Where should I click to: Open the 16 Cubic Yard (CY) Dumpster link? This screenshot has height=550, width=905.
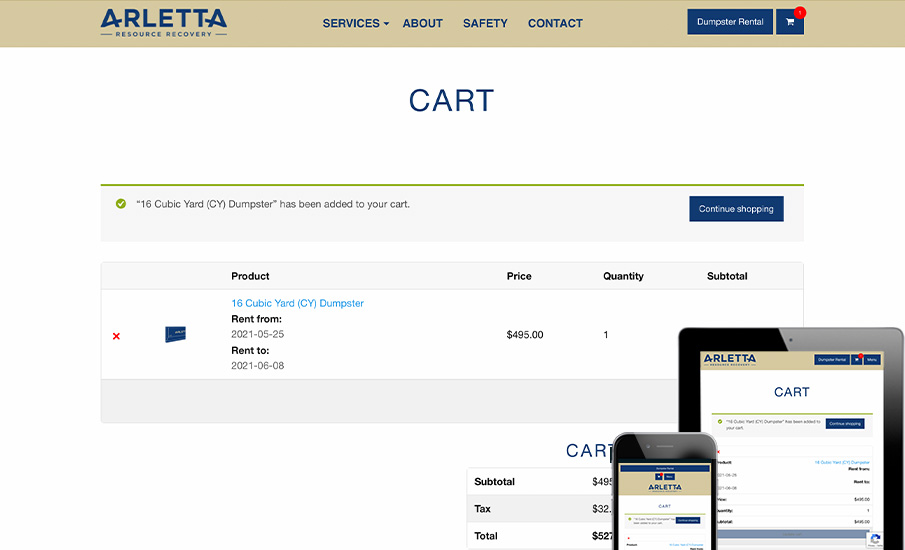tap(297, 303)
